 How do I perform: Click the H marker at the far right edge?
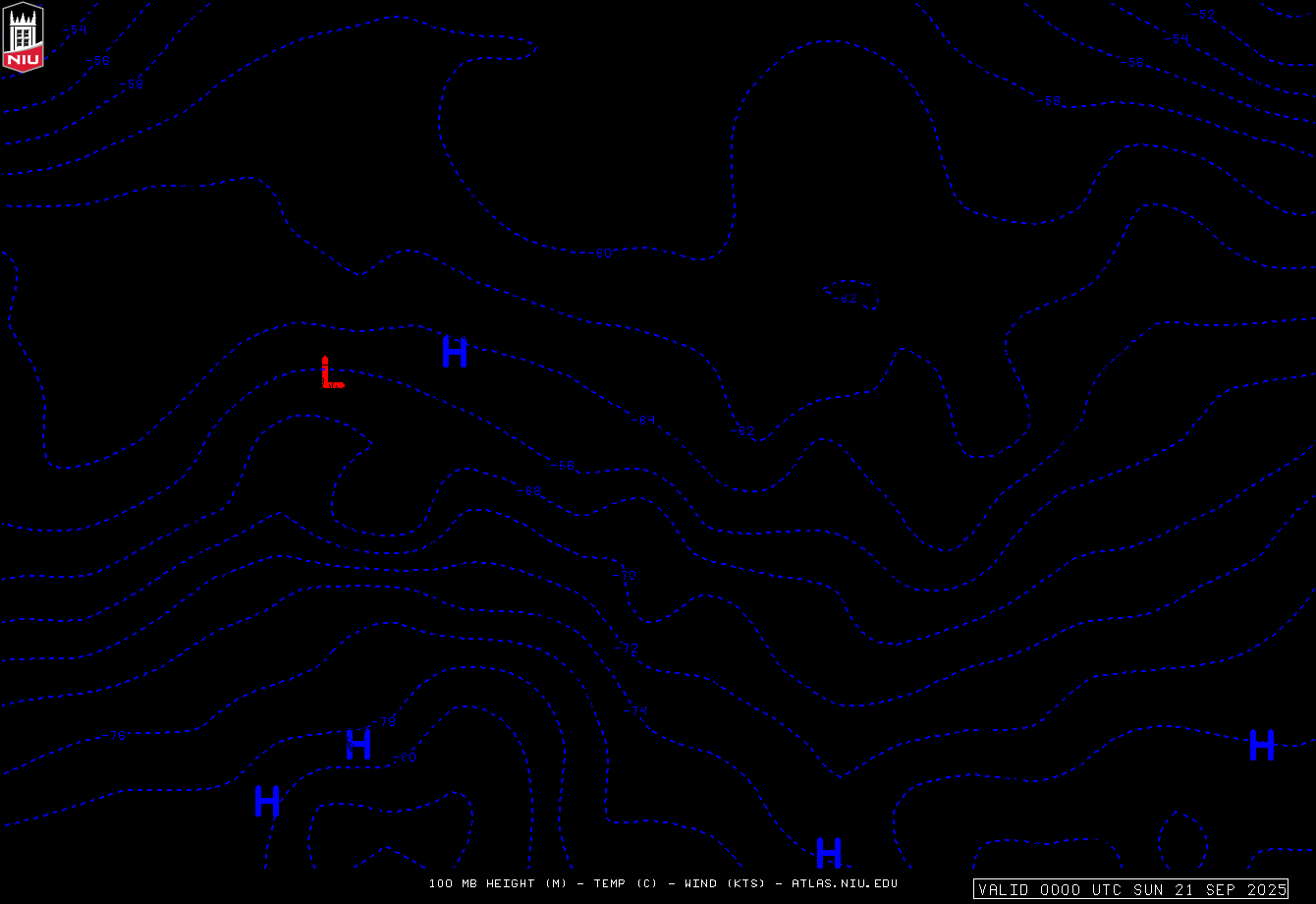pyautogui.click(x=1262, y=745)
